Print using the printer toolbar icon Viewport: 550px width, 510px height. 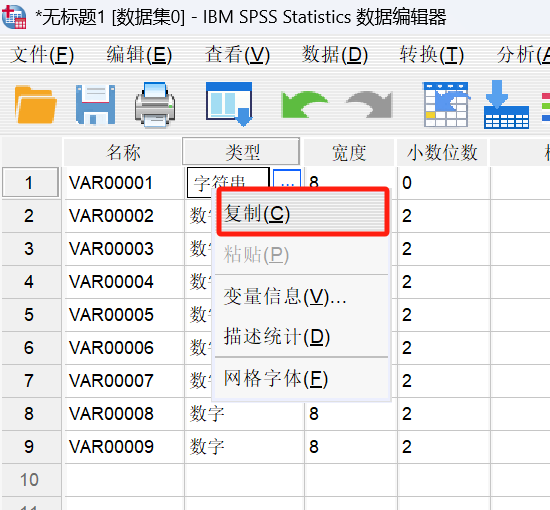[155, 105]
